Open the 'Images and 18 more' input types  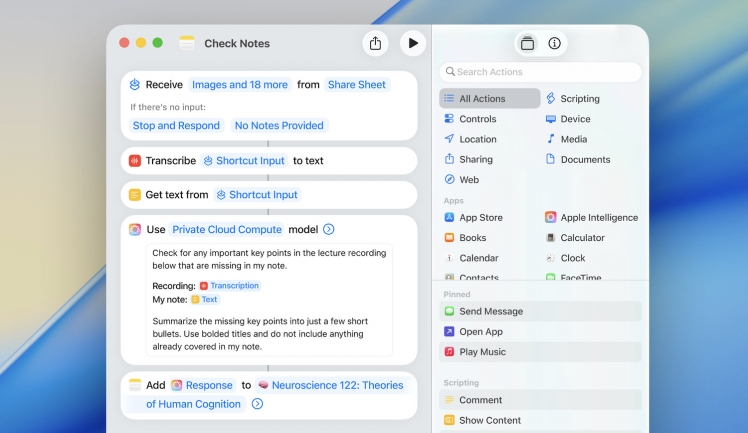[239, 85]
